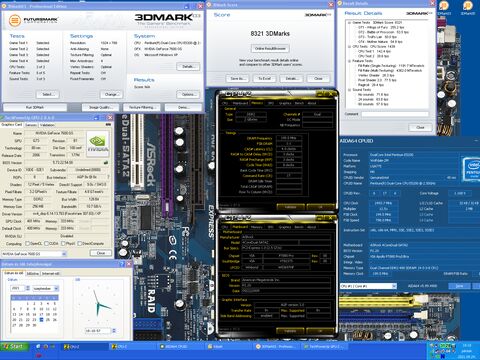
Task: Select day 25 in the calendar
Action: pyautogui.click(x=48, y=320)
